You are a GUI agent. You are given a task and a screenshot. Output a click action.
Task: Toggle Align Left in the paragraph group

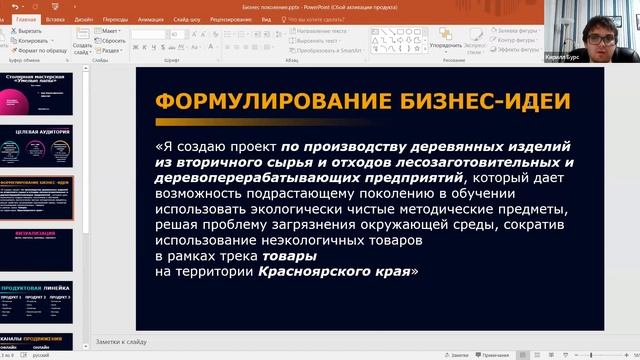[228, 47]
